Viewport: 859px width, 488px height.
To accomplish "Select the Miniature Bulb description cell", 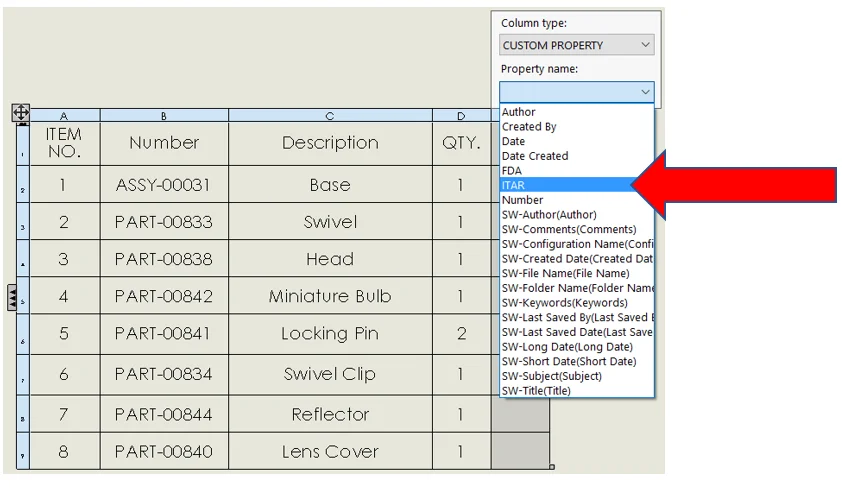I will (x=330, y=297).
